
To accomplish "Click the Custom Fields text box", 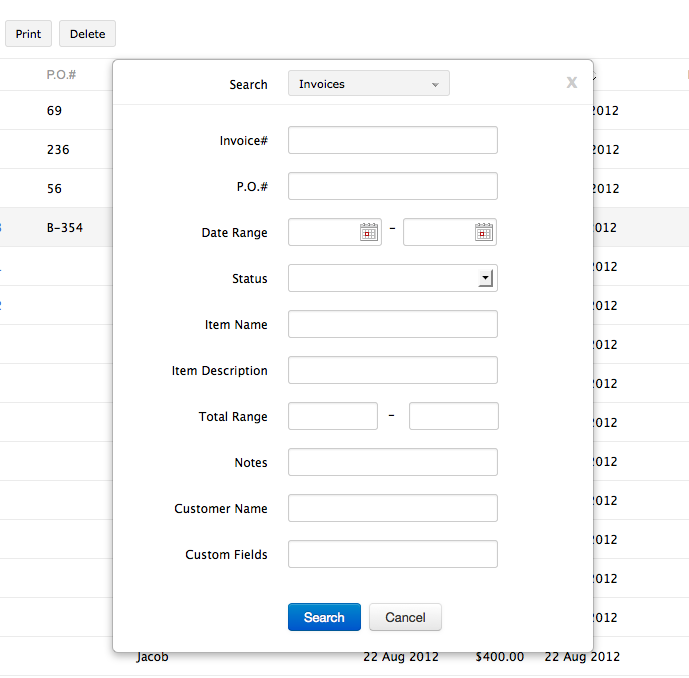I will tap(392, 554).
